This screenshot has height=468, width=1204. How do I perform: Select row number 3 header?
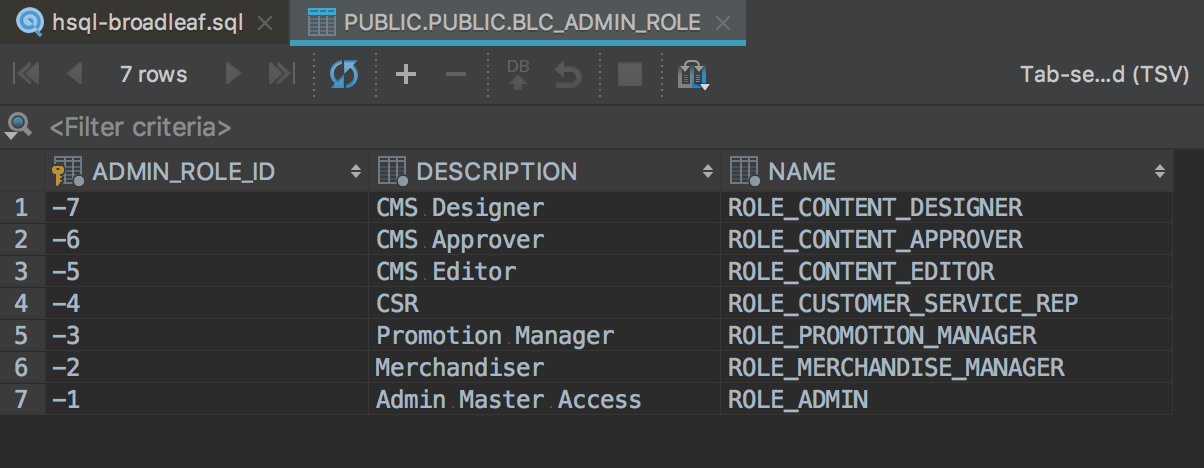pos(22,272)
